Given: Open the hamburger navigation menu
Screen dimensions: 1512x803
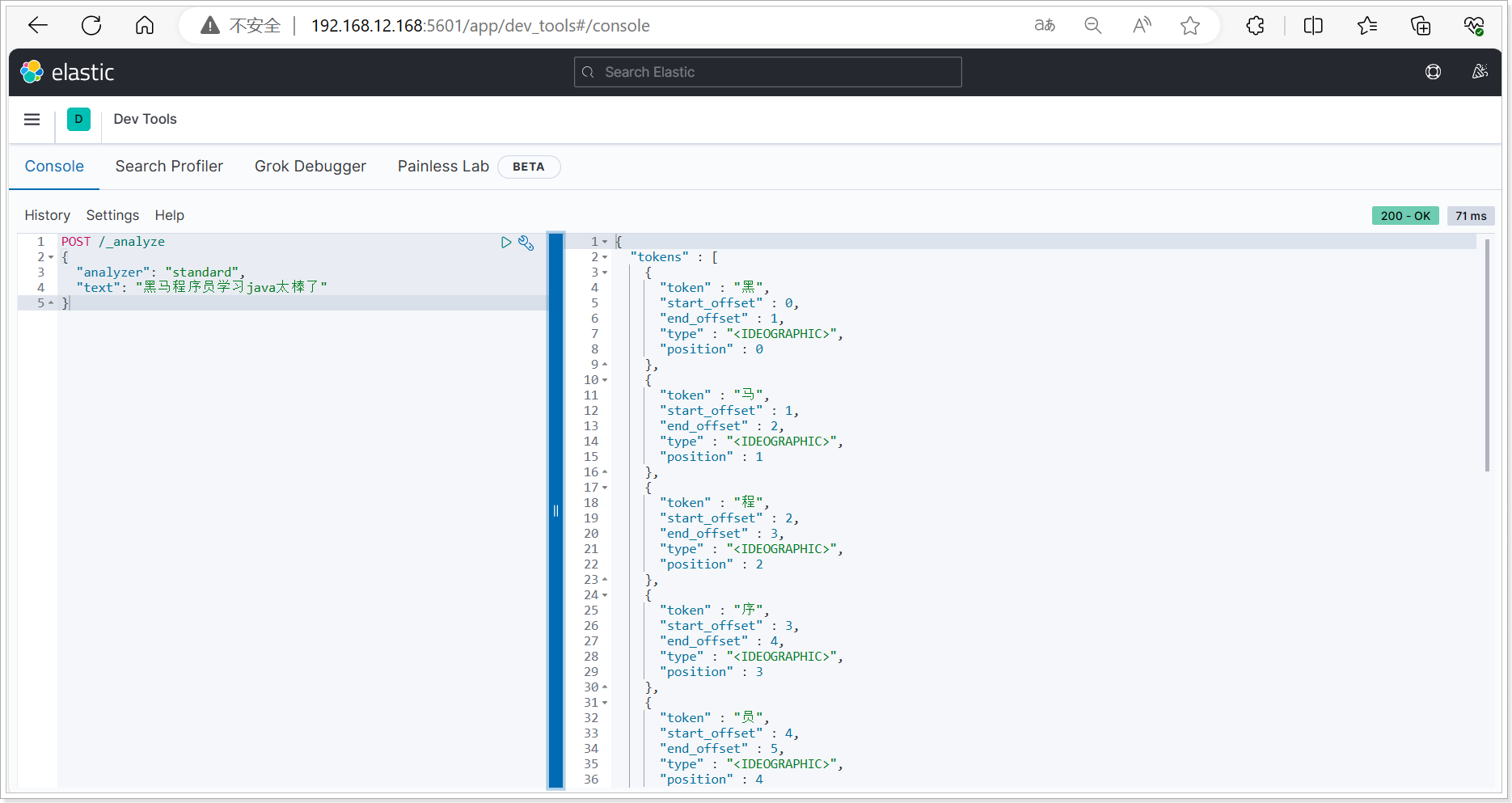Looking at the screenshot, I should (x=32, y=120).
